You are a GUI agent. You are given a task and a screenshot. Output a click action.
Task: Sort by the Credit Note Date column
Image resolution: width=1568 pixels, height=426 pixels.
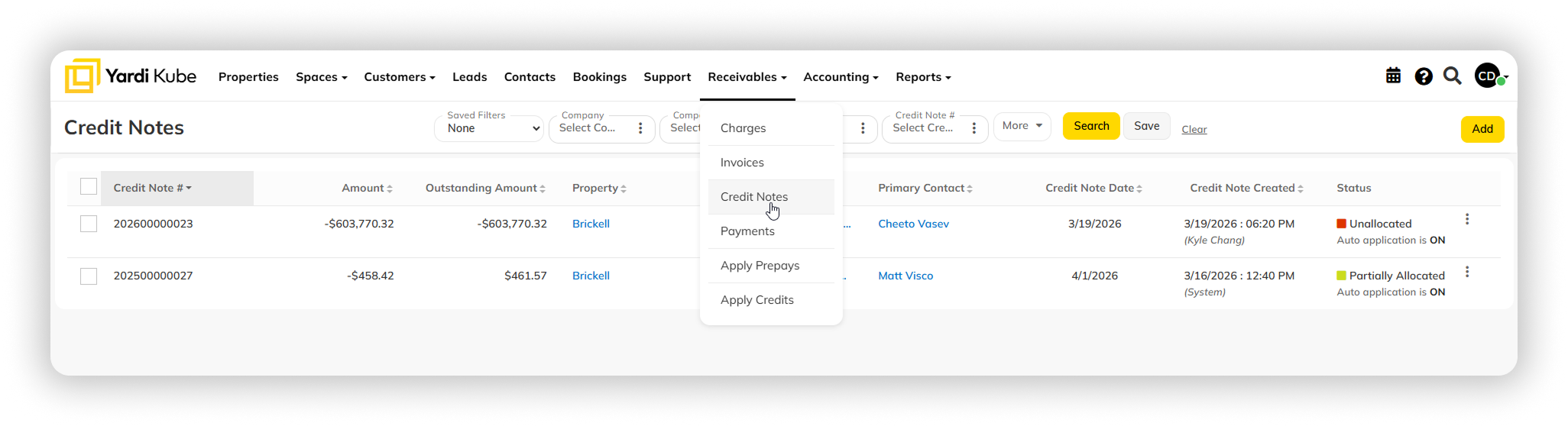tap(1093, 188)
